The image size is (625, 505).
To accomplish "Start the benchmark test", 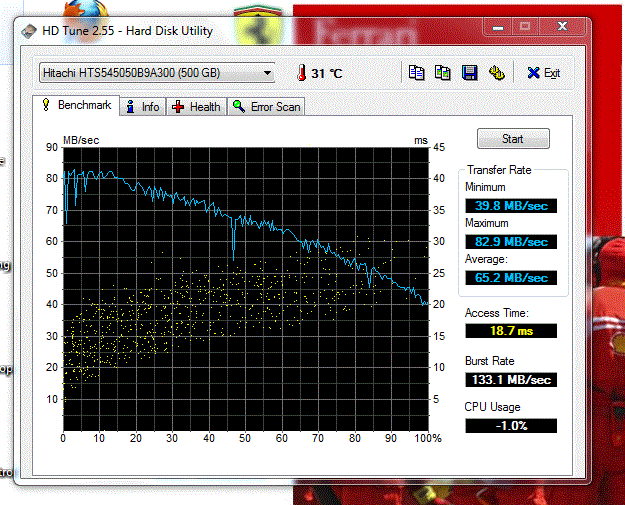I will coord(513,139).
